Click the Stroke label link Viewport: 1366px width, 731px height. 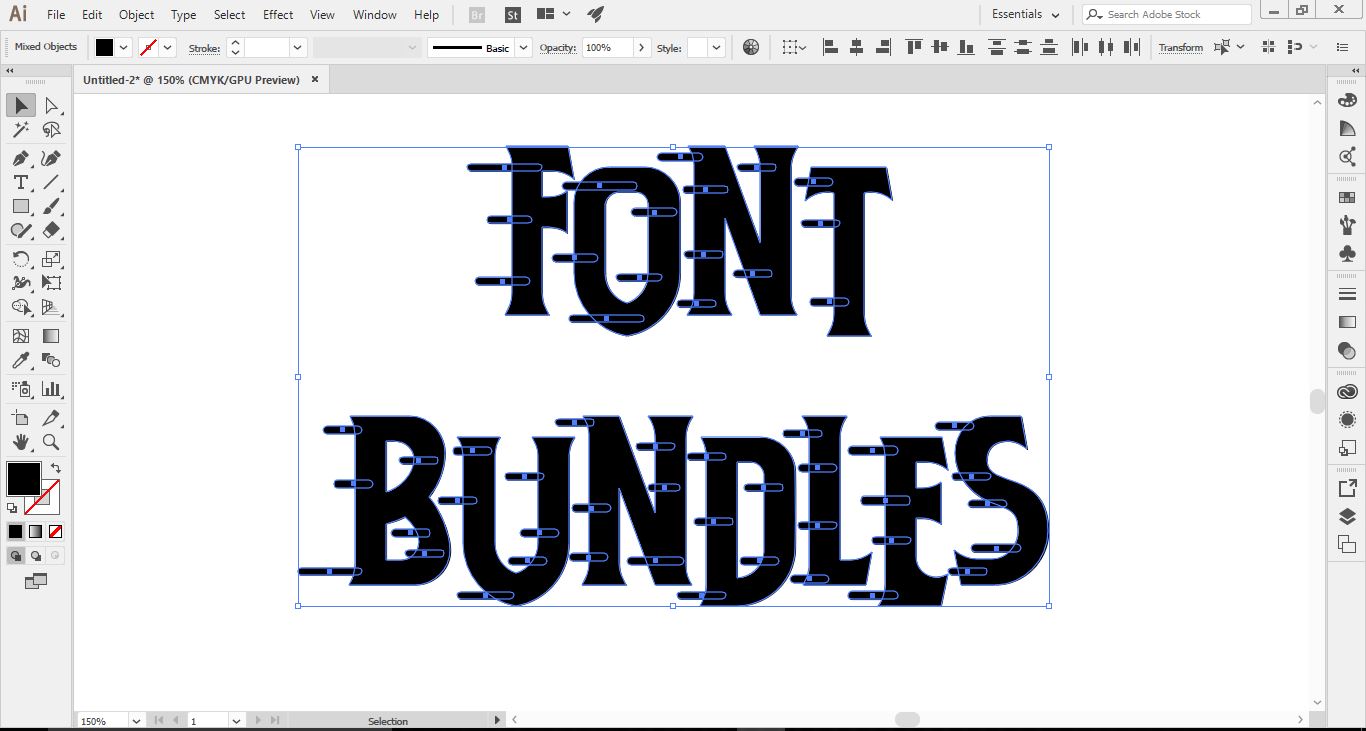click(x=204, y=47)
